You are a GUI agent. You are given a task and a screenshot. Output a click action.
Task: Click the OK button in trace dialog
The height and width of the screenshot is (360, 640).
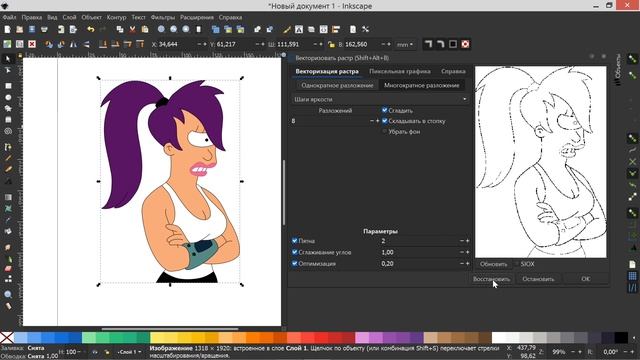(x=586, y=279)
